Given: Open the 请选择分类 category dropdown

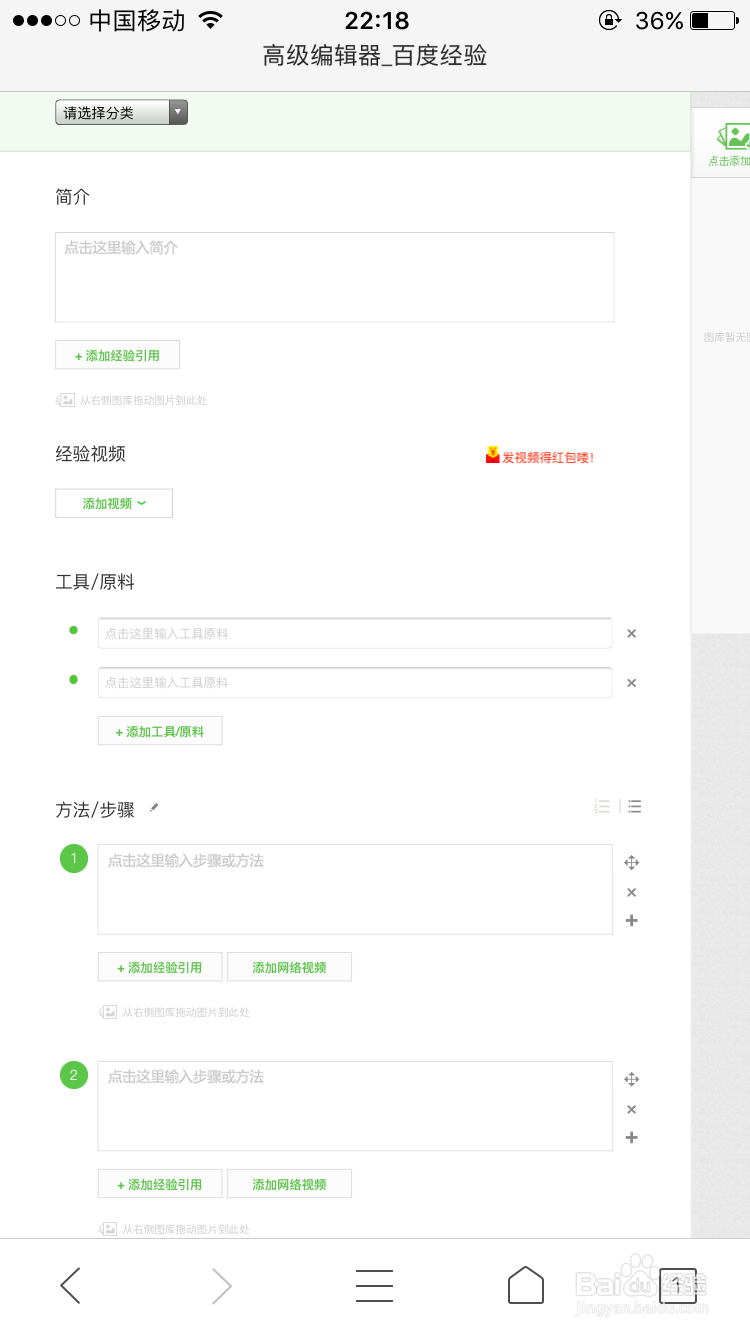Looking at the screenshot, I should pos(121,113).
